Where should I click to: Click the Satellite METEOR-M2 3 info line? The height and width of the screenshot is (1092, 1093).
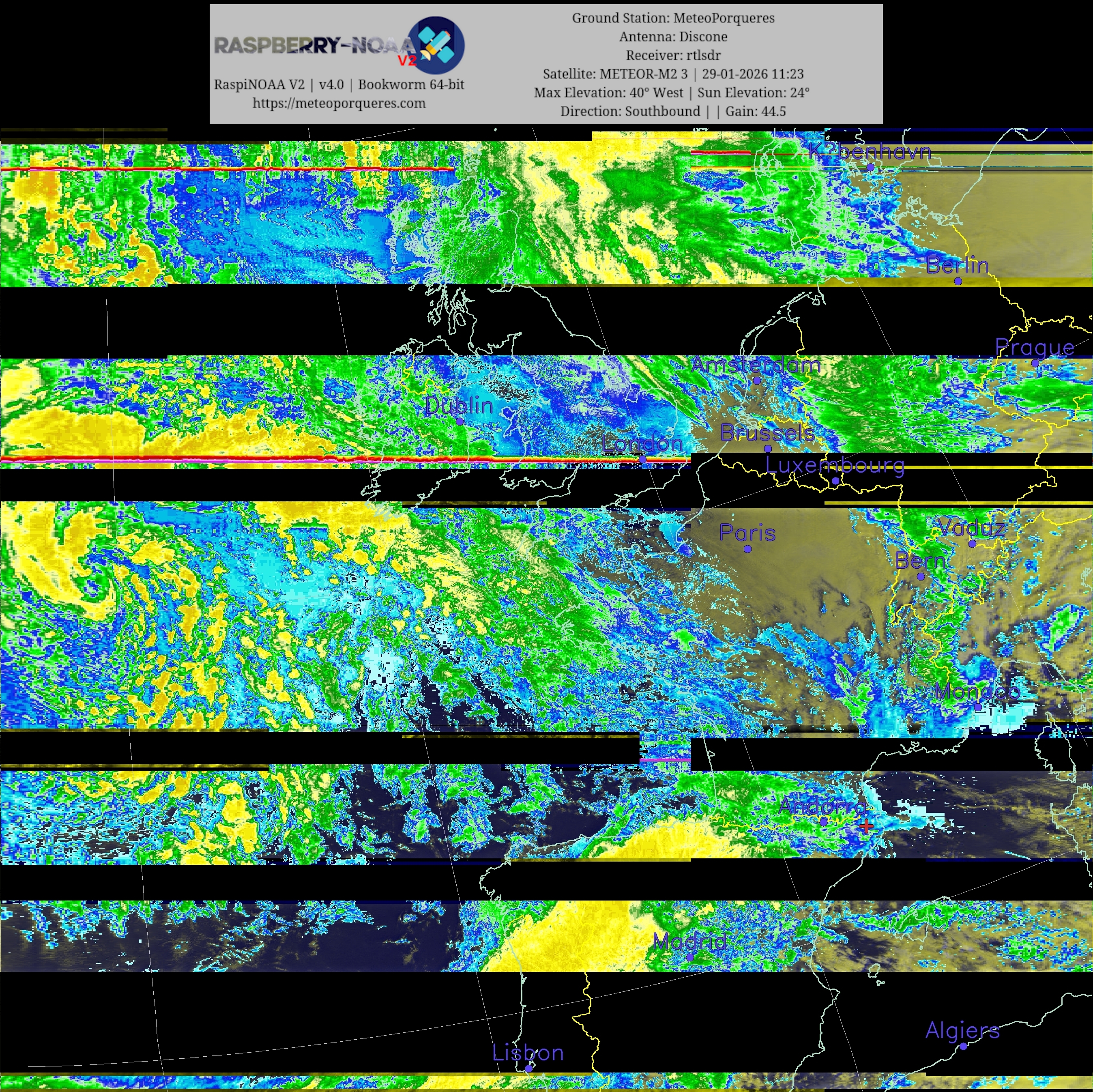(673, 74)
